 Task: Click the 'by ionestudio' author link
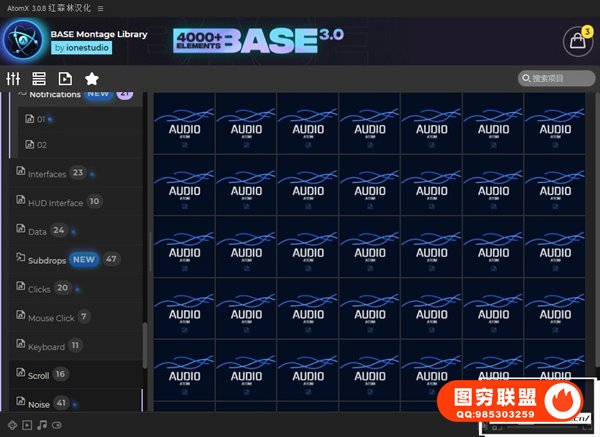(x=82, y=48)
